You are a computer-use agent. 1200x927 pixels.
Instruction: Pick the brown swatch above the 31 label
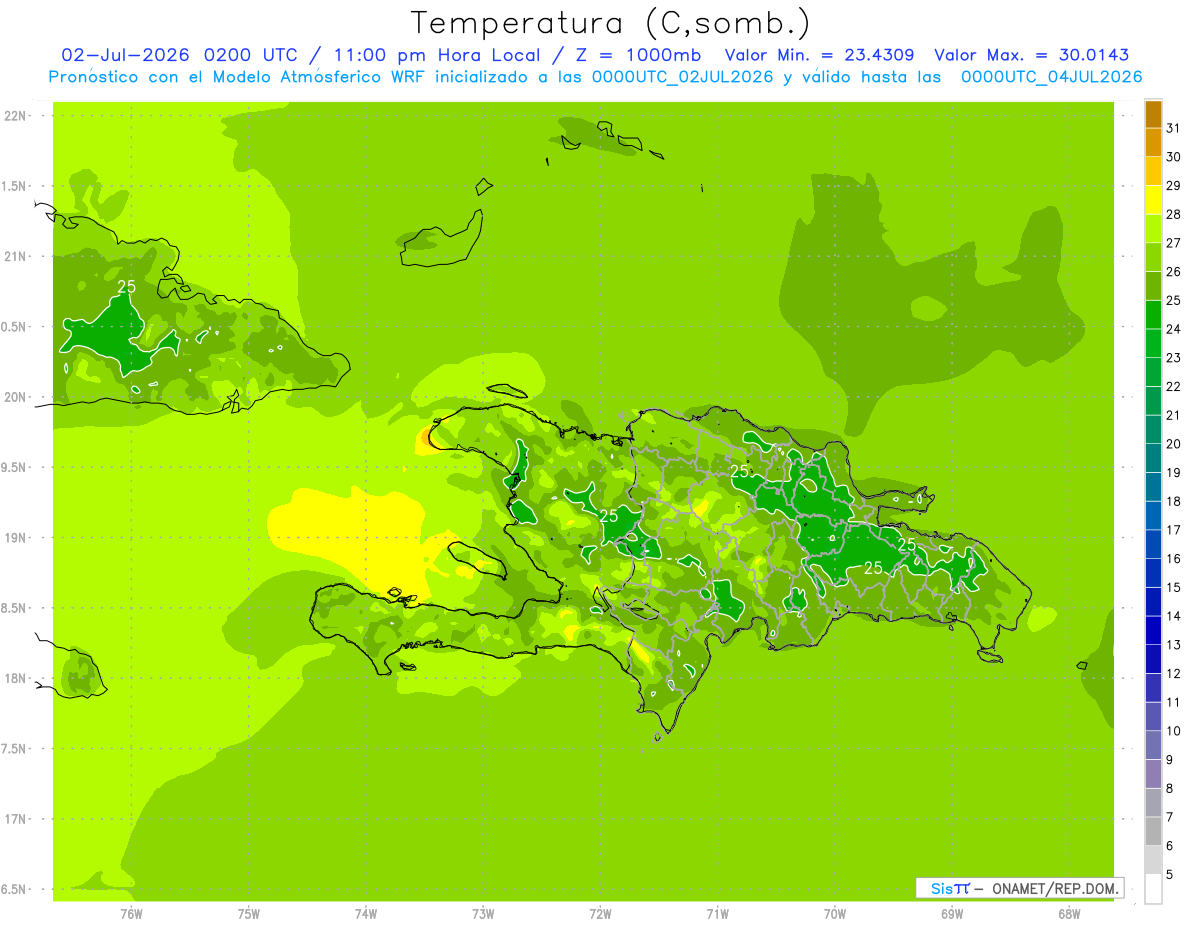click(x=1153, y=114)
